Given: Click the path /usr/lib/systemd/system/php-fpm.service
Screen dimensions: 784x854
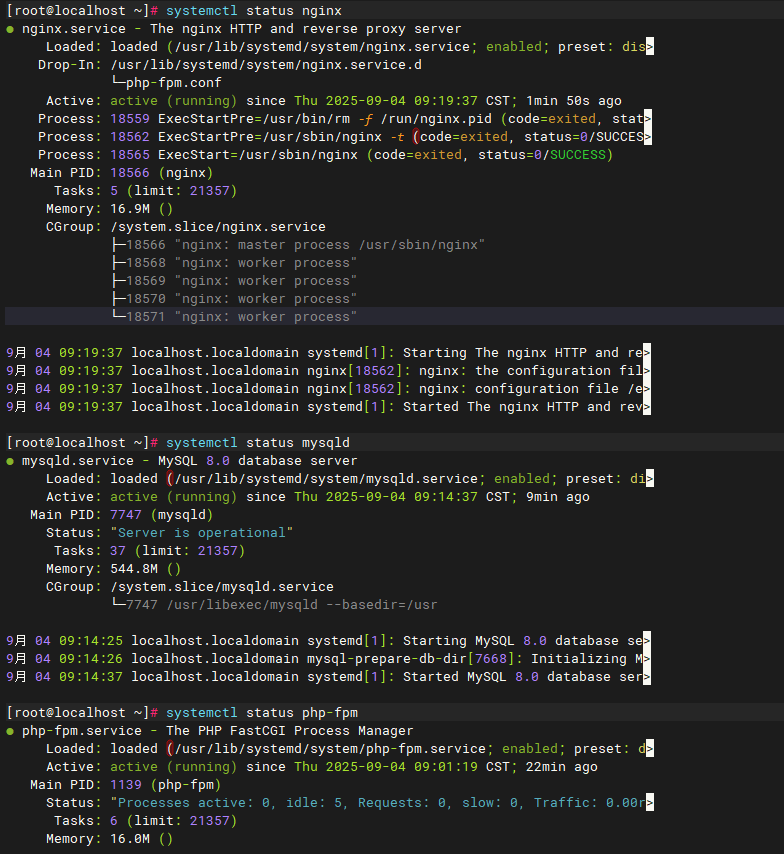Looking at the screenshot, I should point(330,749).
